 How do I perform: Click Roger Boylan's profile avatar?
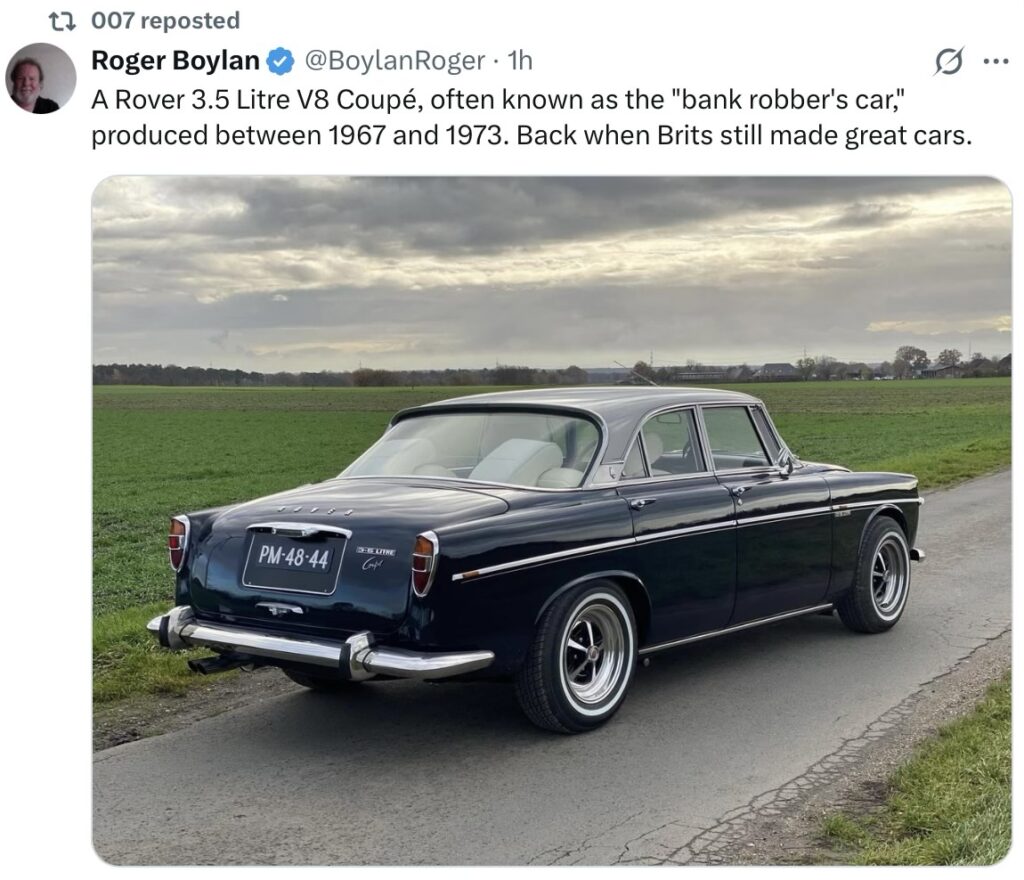(40, 78)
